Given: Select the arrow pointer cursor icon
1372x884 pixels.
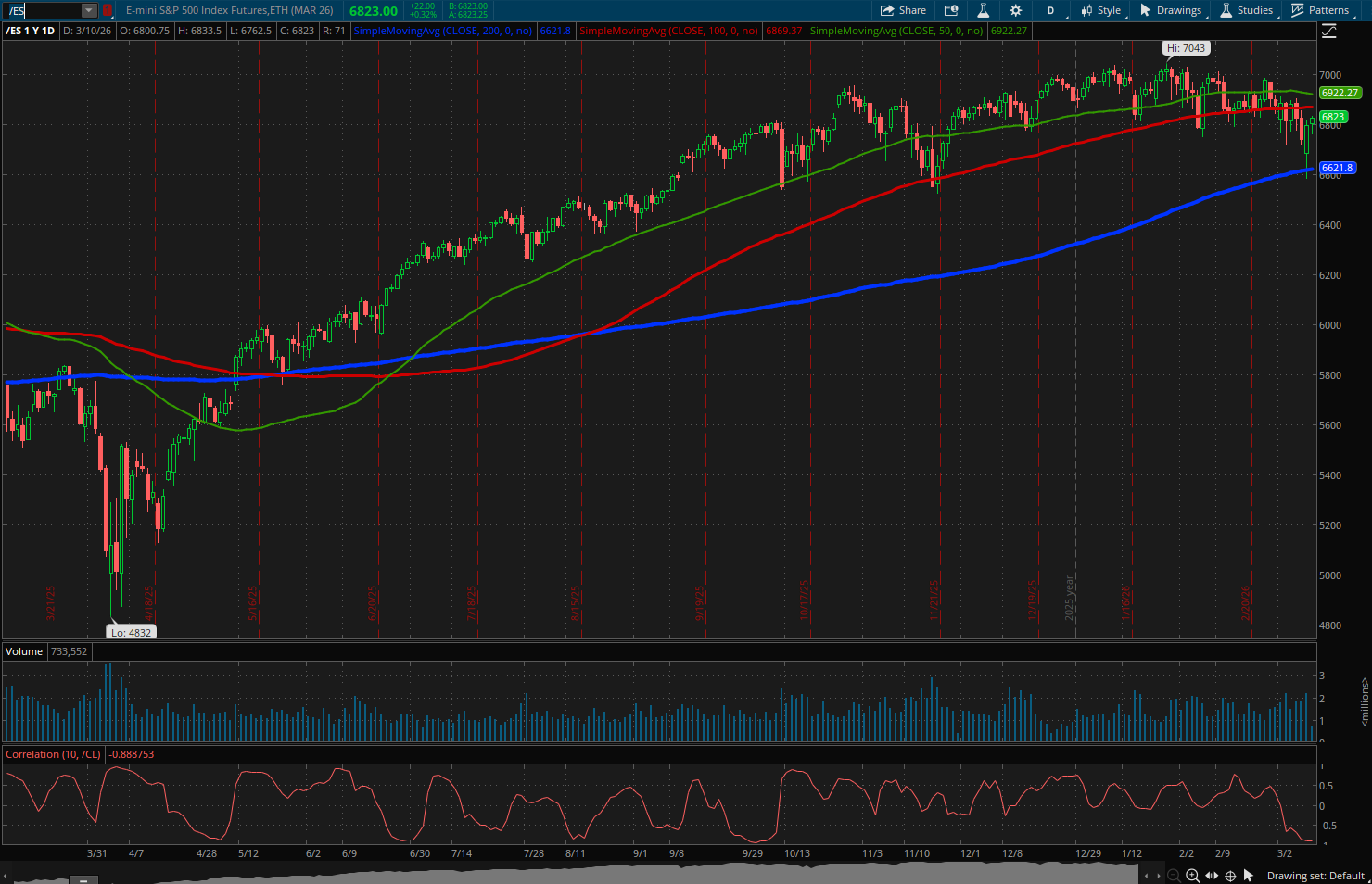Looking at the screenshot, I should pyautogui.click(x=1248, y=875).
